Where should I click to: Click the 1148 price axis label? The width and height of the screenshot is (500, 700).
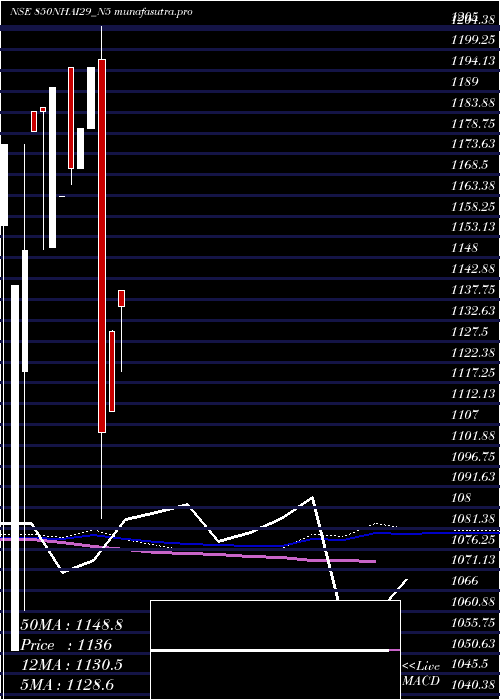click(x=465, y=248)
